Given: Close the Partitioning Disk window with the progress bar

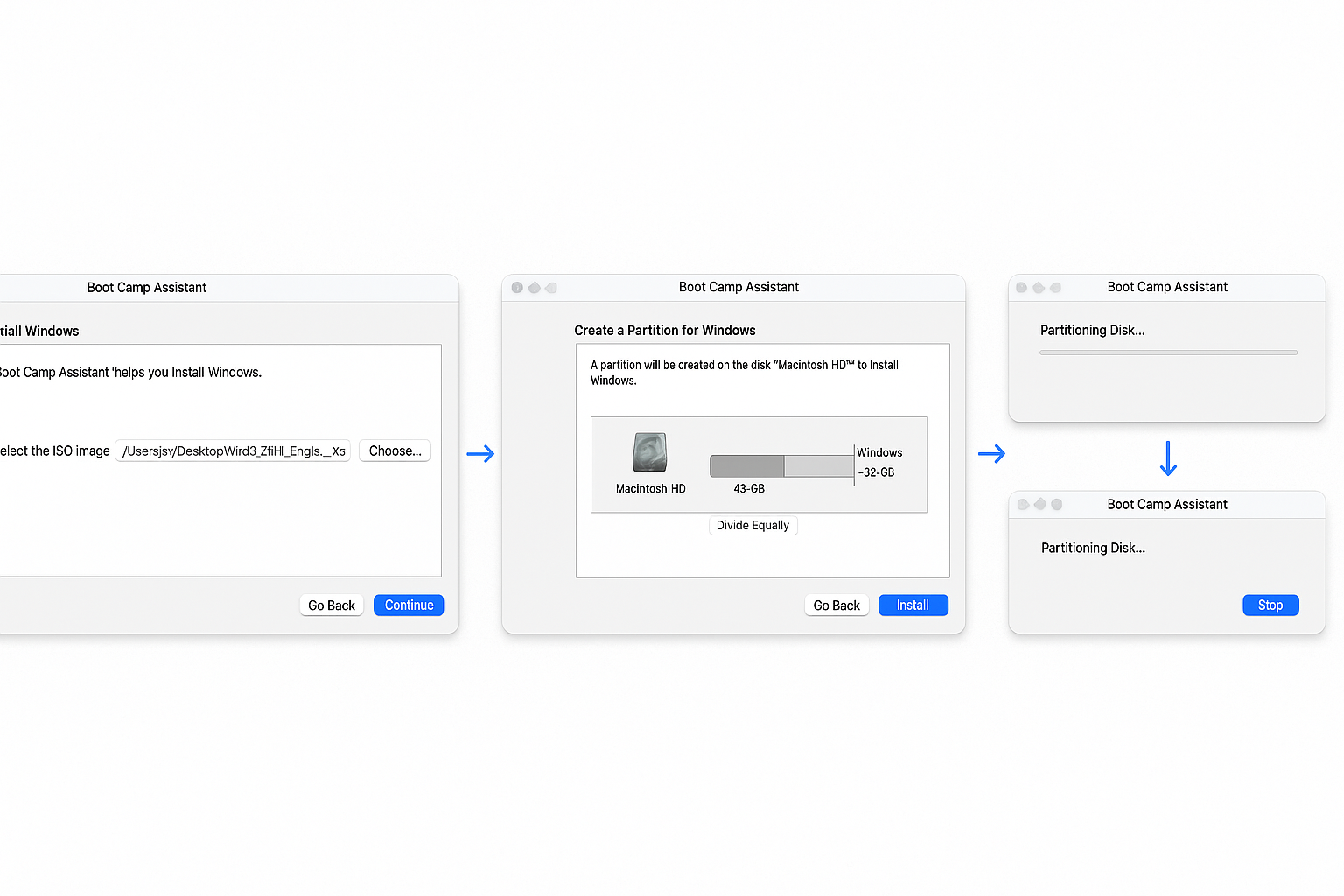Looking at the screenshot, I should click(x=1022, y=288).
